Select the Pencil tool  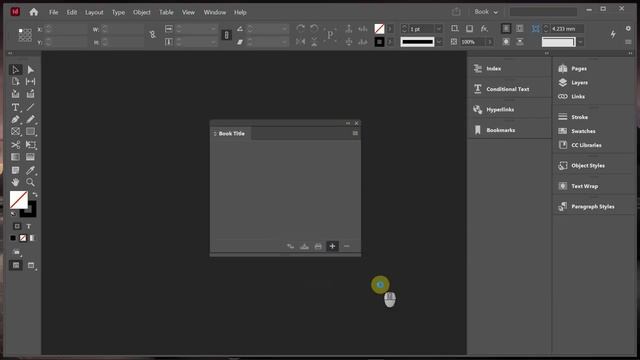click(31, 120)
